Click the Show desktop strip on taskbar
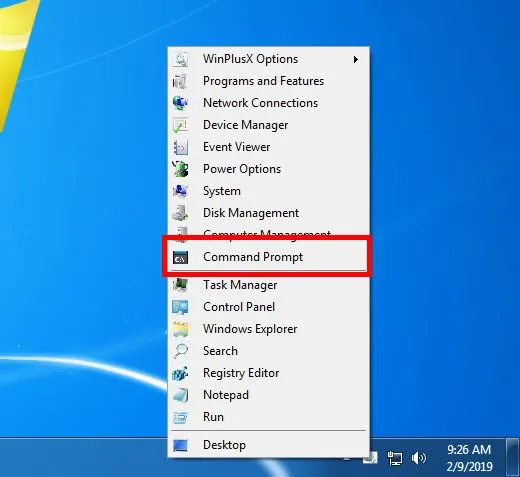The width and height of the screenshot is (520, 477). 512,457
